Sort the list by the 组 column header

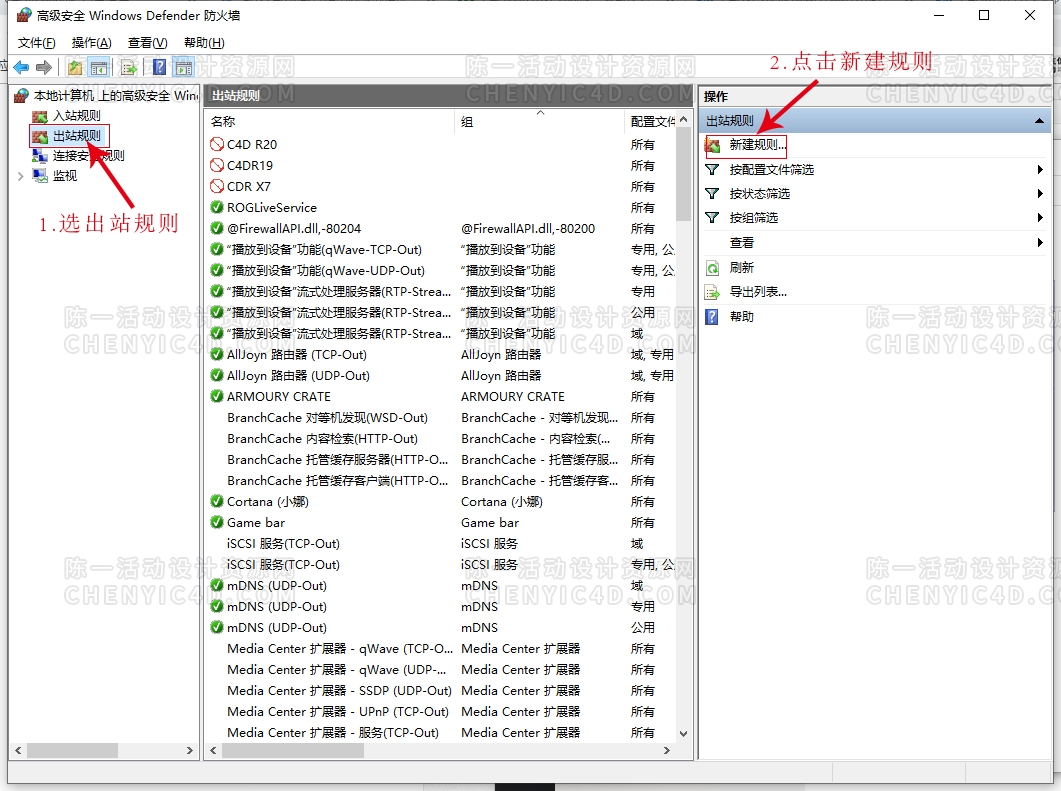[x=539, y=122]
